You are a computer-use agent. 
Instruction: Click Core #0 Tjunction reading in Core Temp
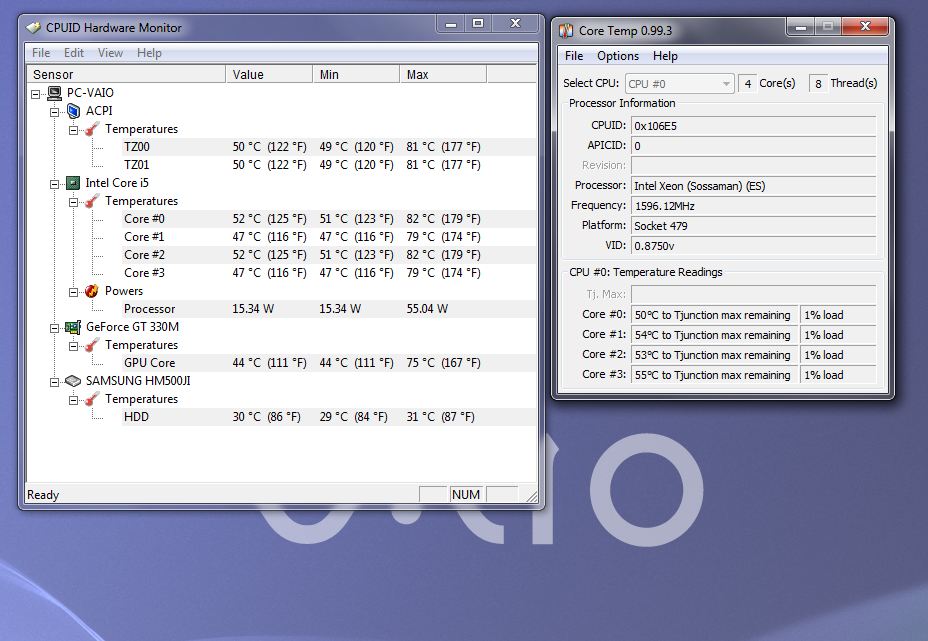click(714, 315)
